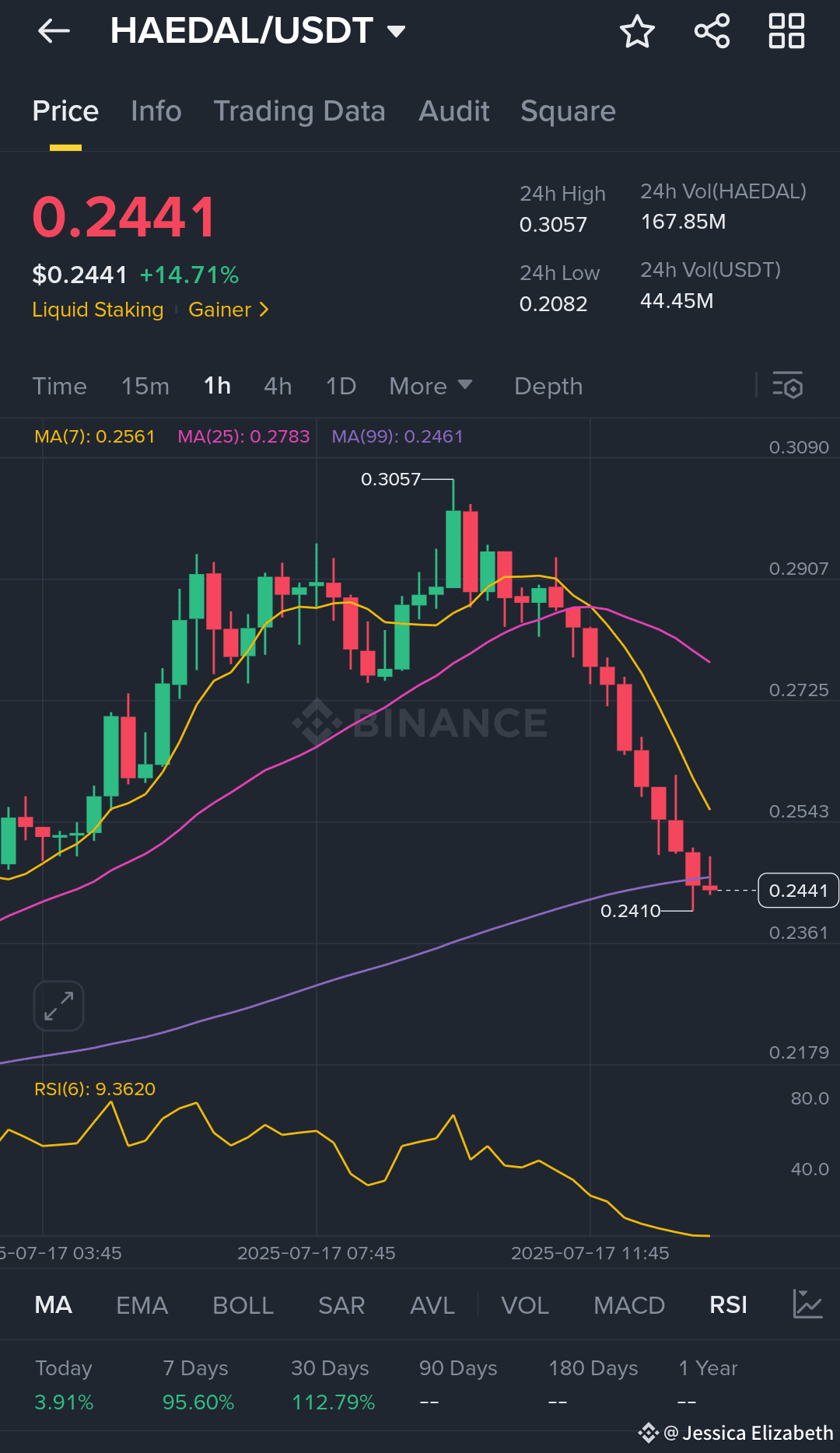The image size is (840, 1453).
Task: Add HAEDAL/USDT to favorites star
Action: point(637,31)
